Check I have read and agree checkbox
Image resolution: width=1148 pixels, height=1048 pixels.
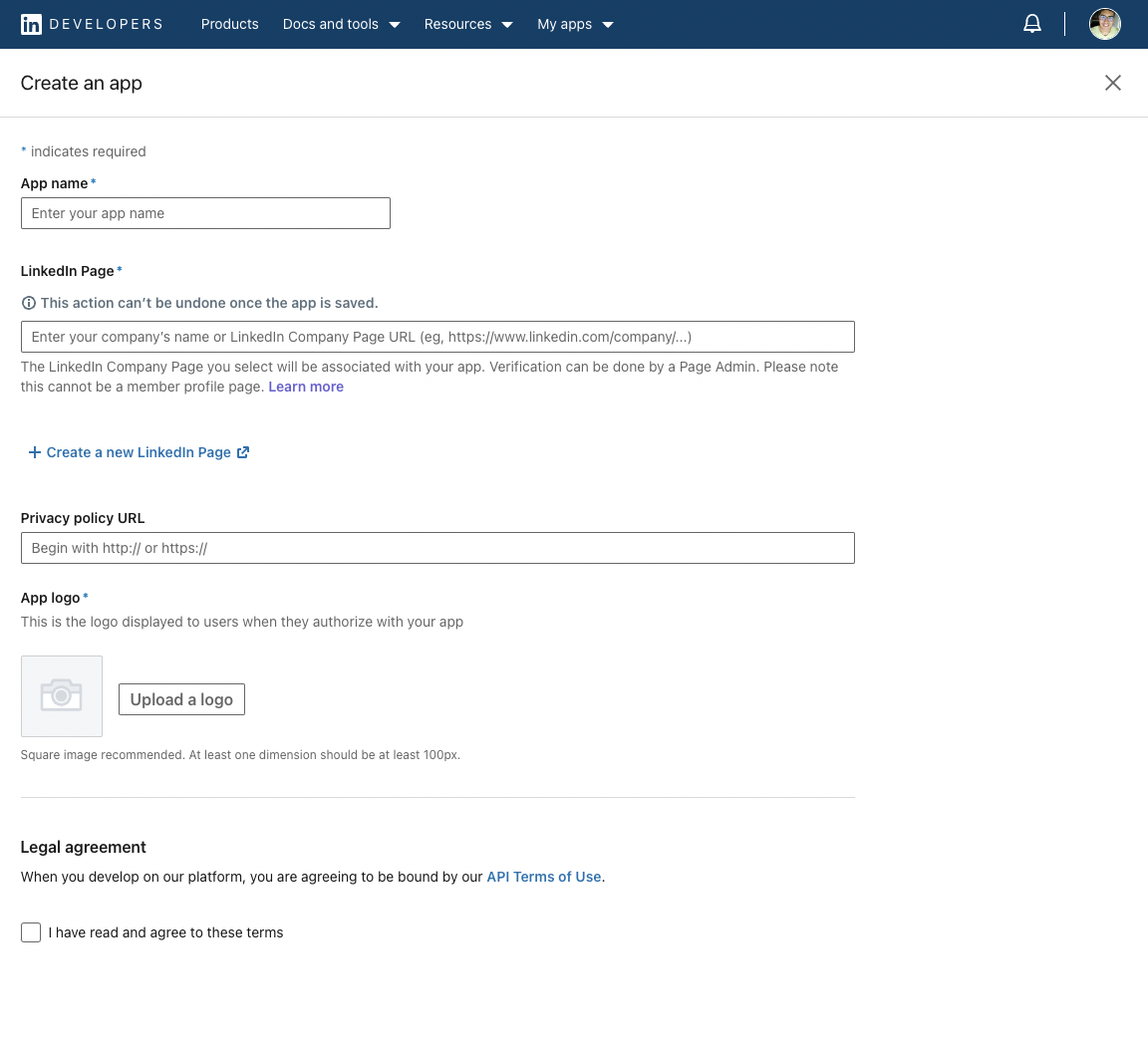tap(31, 932)
